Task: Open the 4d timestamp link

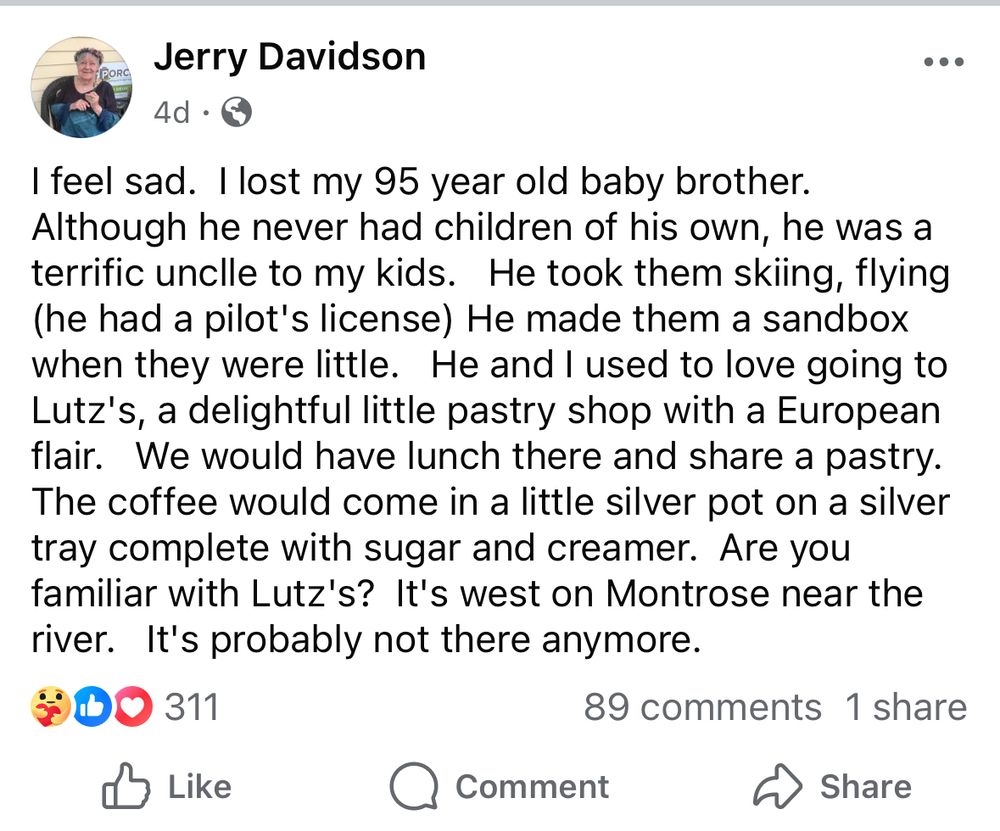Action: [x=171, y=111]
